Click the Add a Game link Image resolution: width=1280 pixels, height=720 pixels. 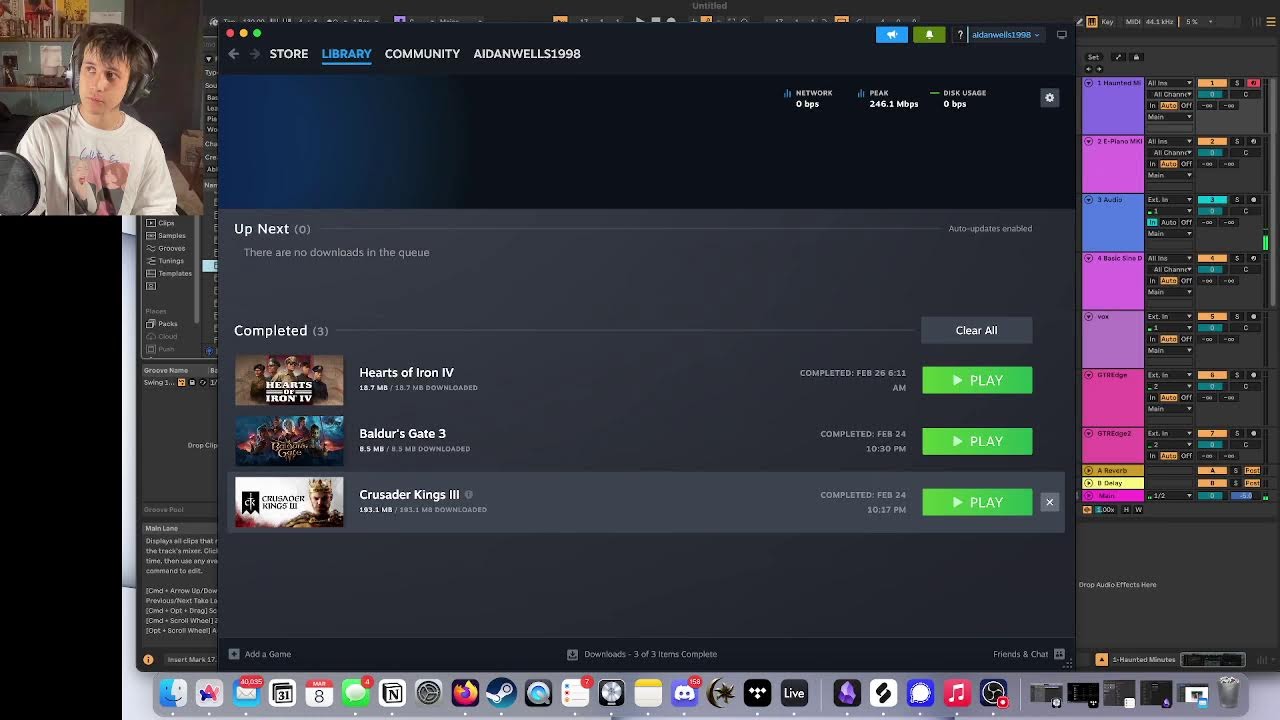pyautogui.click(x=268, y=654)
